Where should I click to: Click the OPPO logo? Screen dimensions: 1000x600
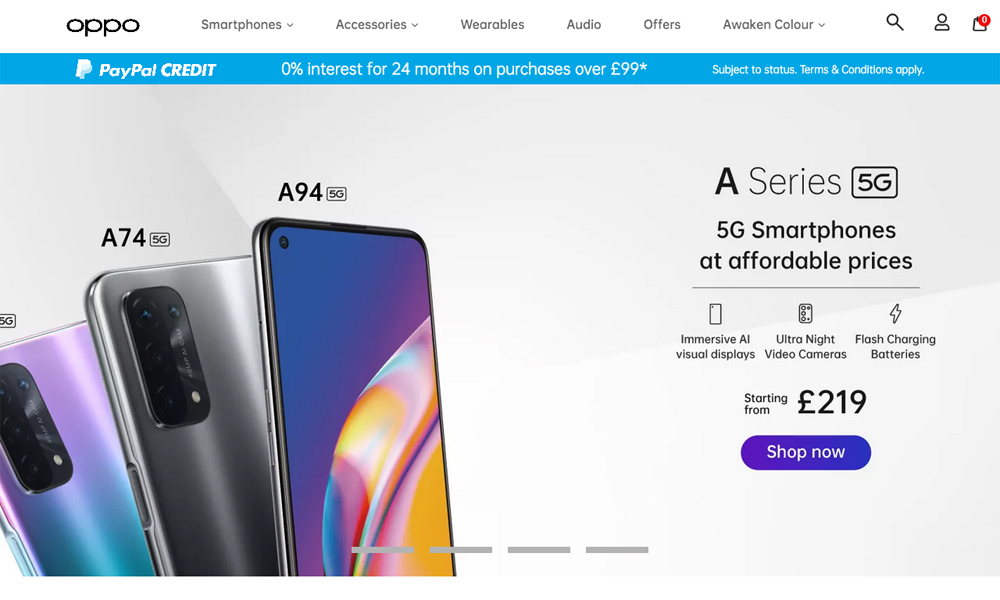103,26
